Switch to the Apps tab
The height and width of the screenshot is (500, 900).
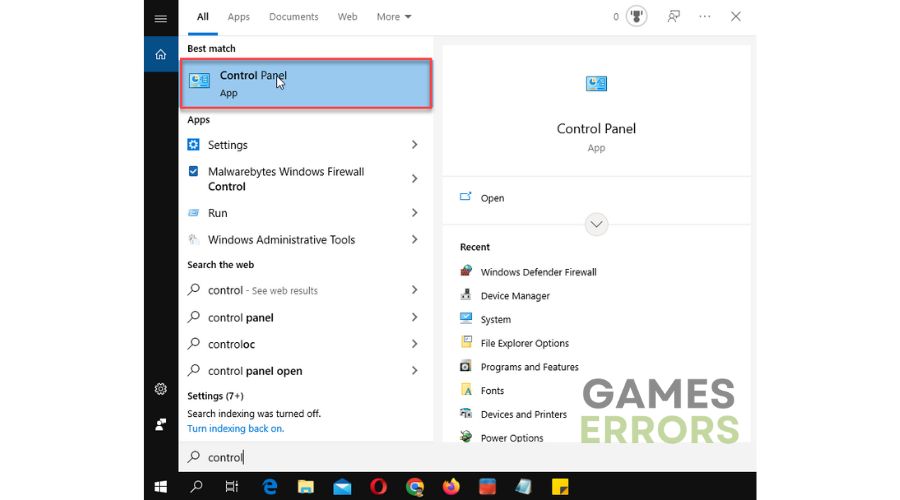coord(238,17)
